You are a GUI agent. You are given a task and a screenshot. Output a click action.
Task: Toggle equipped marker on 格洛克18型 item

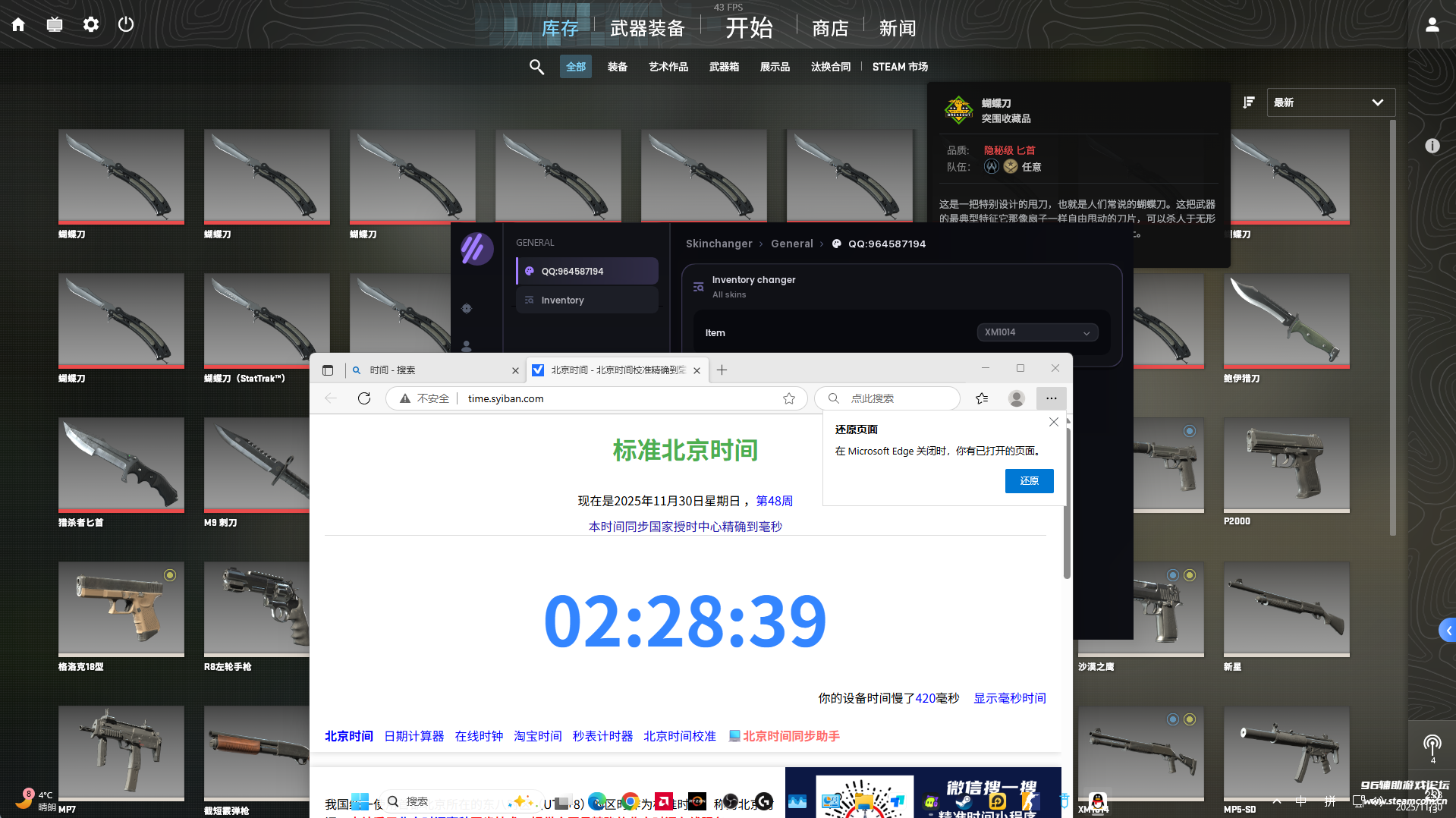(170, 575)
